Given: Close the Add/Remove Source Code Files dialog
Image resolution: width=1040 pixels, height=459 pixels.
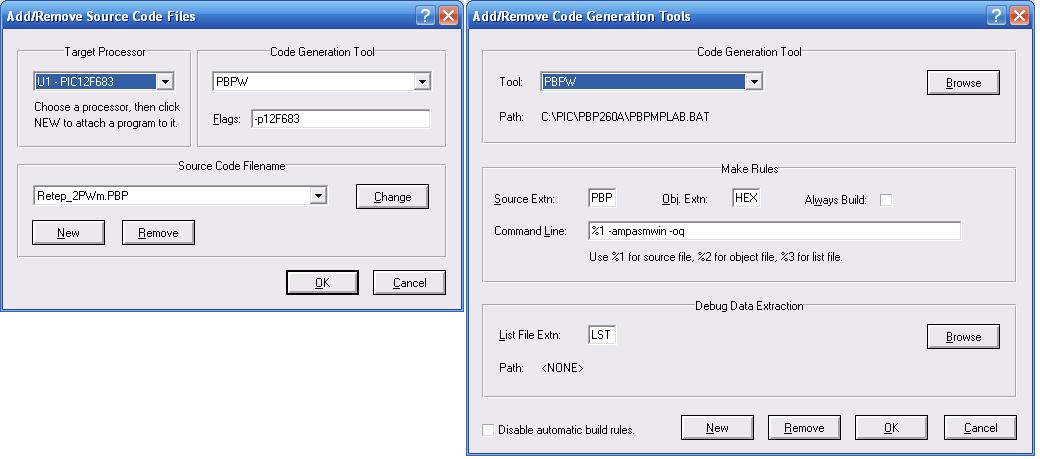Looking at the screenshot, I should coord(449,16).
